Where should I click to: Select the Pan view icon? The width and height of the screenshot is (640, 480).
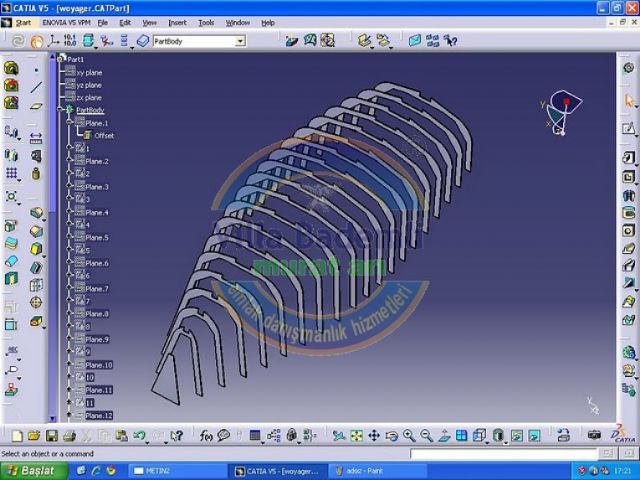[x=374, y=436]
